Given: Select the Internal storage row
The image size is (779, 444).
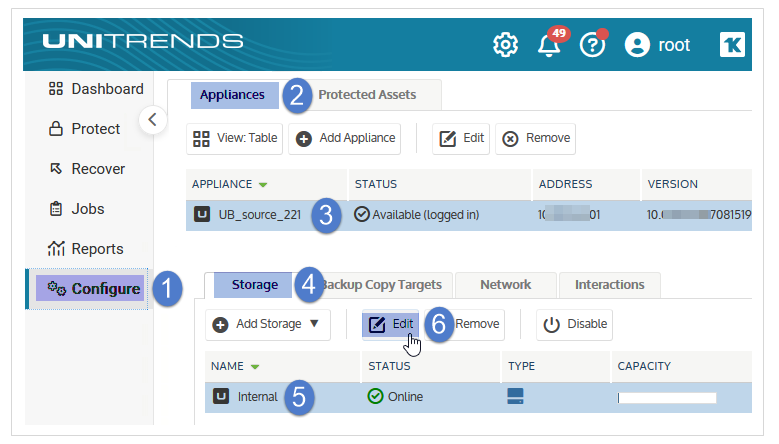Looking at the screenshot, I should point(478,397).
